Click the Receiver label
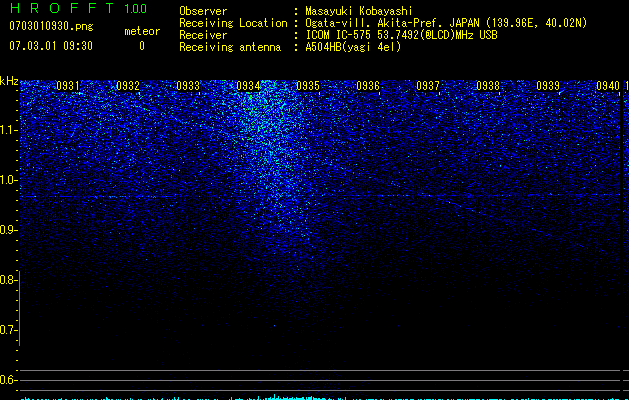This screenshot has width=629, height=400. point(203,35)
